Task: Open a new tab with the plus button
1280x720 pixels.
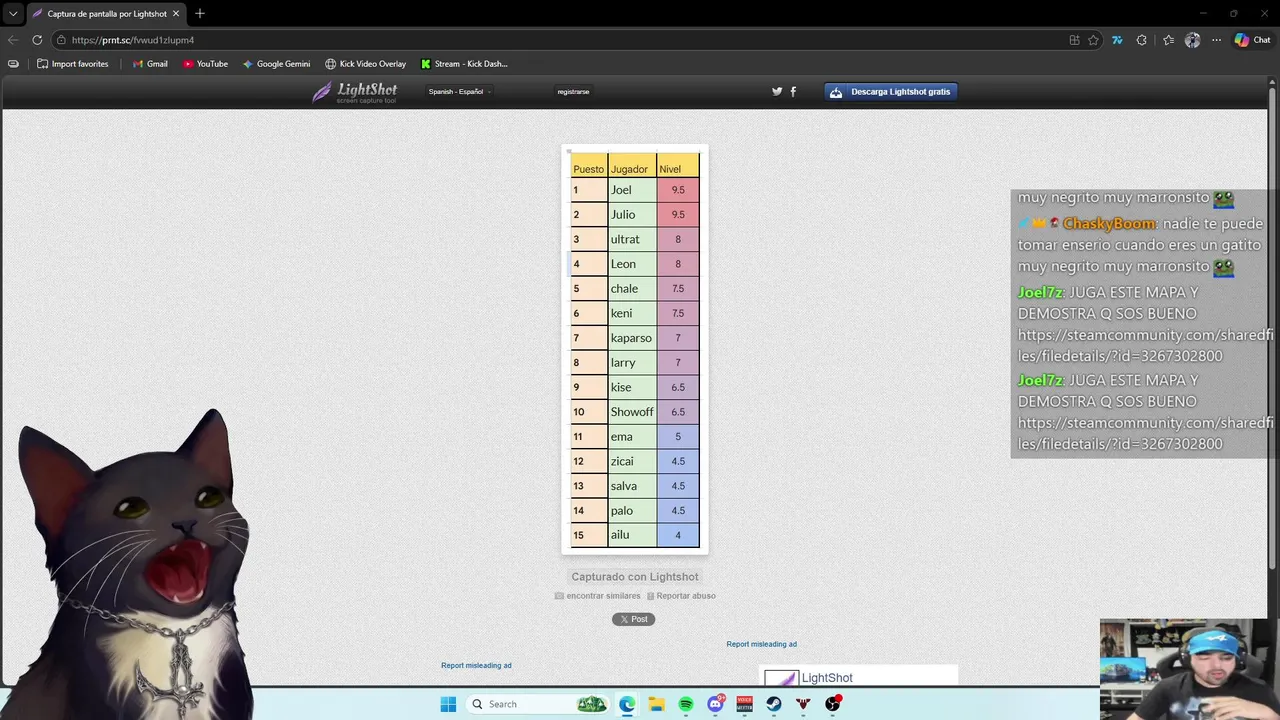Action: point(200,14)
